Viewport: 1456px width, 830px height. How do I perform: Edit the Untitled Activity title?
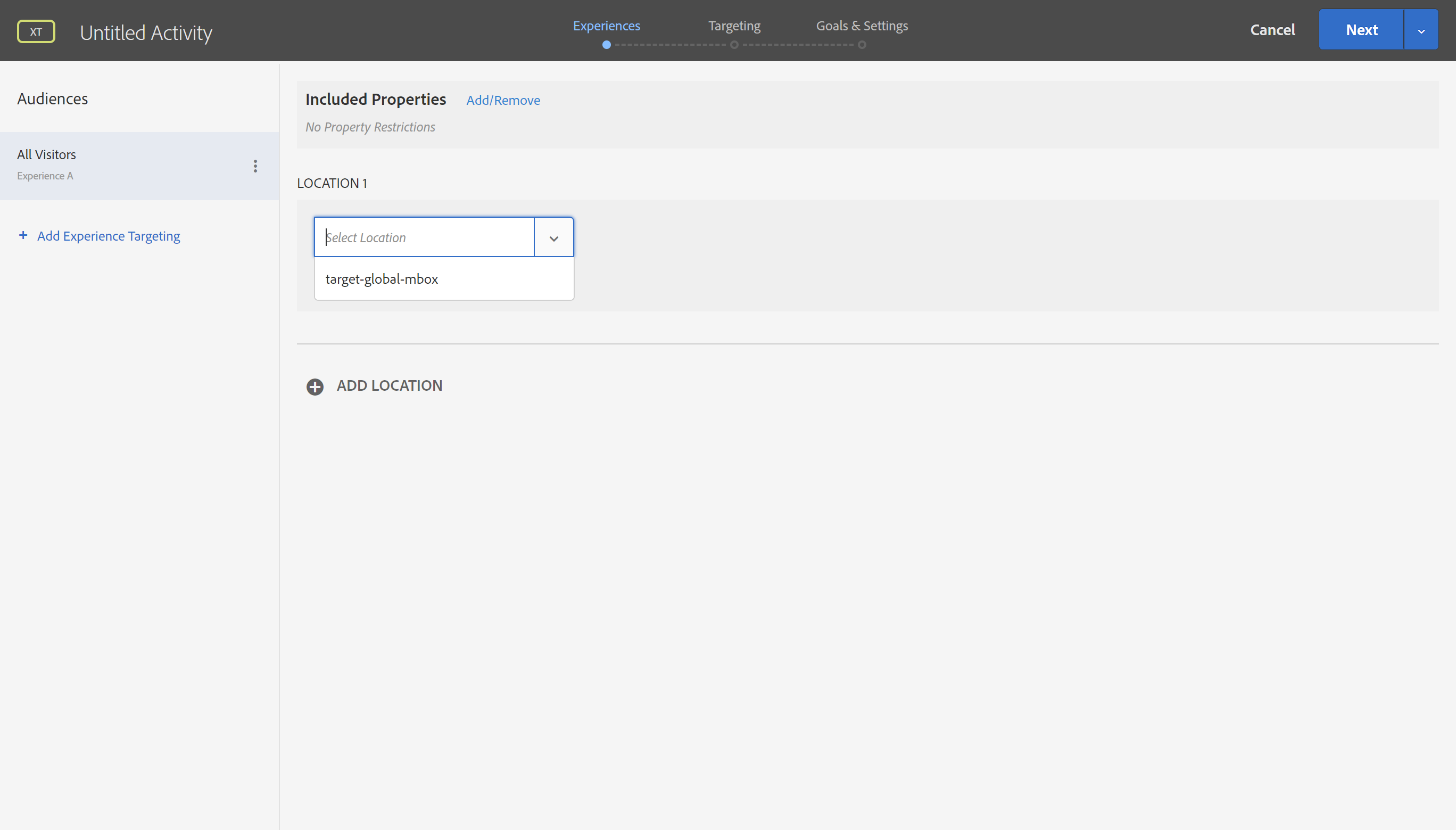146,33
